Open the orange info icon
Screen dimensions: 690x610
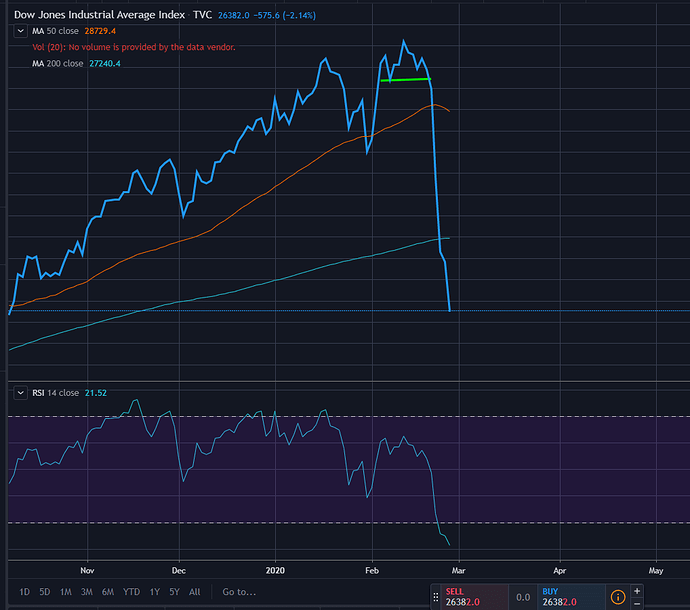(618, 597)
